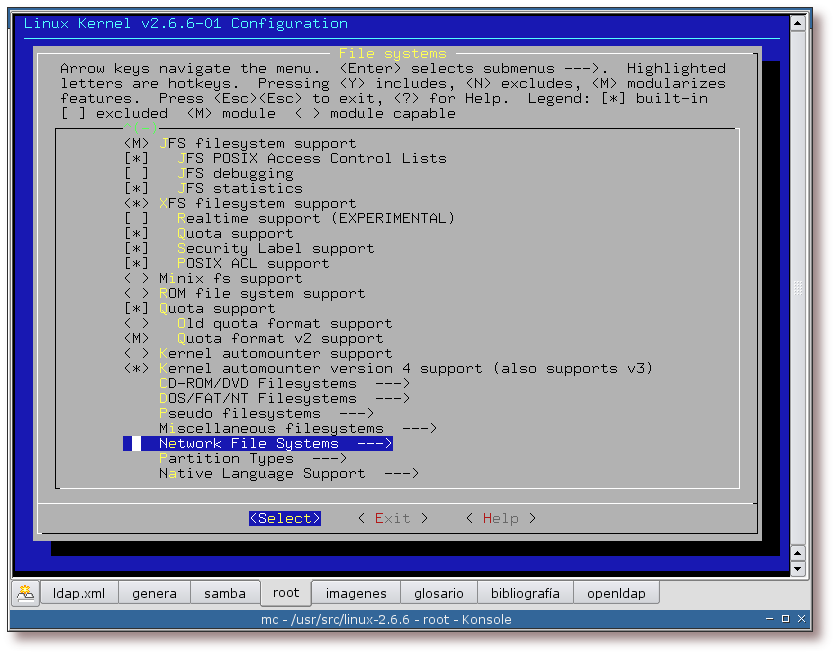Expand the Partition Types submenu
Image resolution: width=836 pixels, height=655 pixels.
[x=230, y=458]
